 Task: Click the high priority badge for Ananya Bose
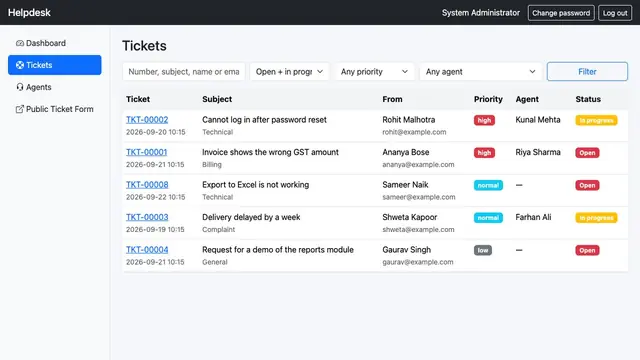tap(484, 153)
